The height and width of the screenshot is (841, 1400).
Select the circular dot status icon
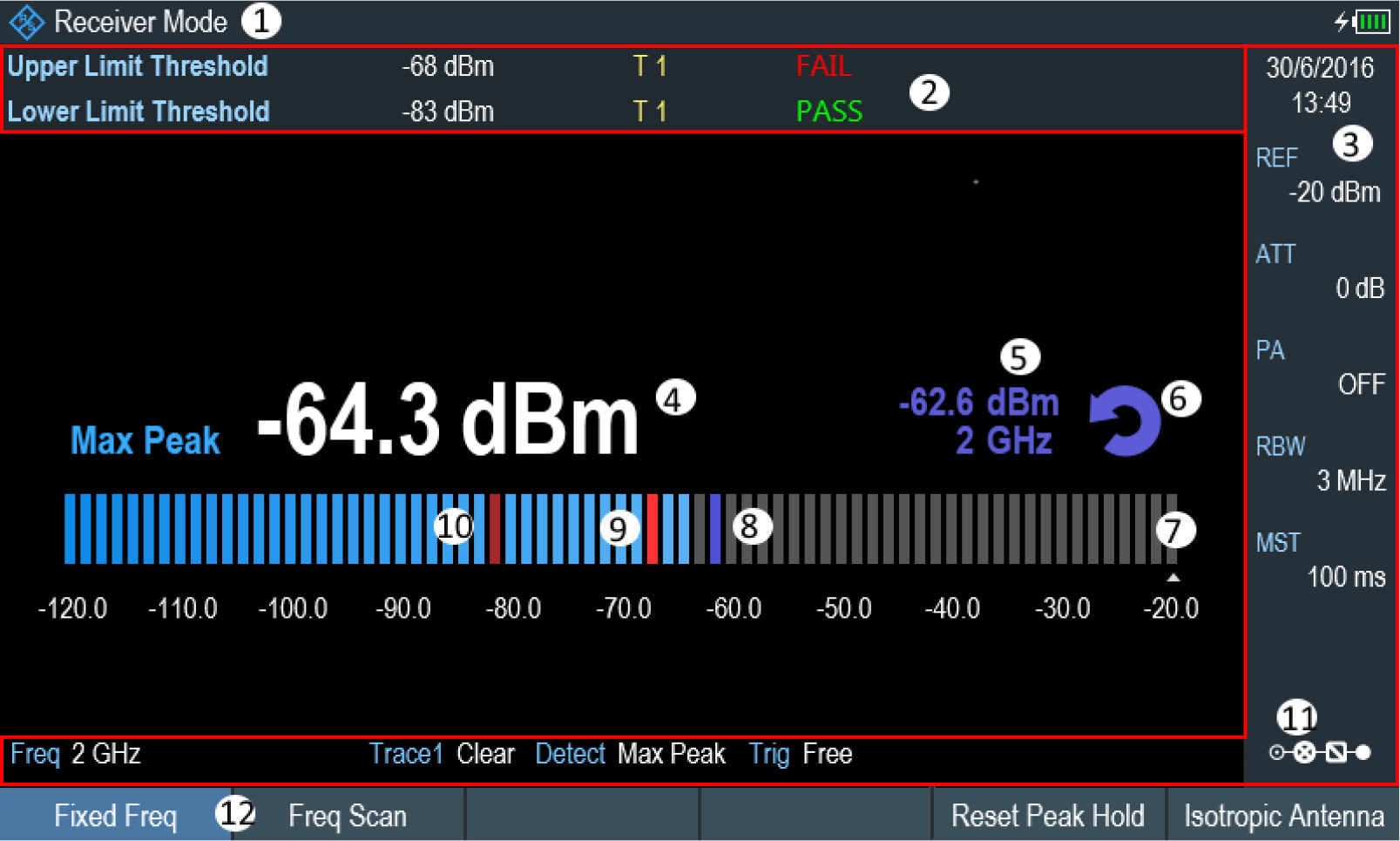tap(1276, 752)
